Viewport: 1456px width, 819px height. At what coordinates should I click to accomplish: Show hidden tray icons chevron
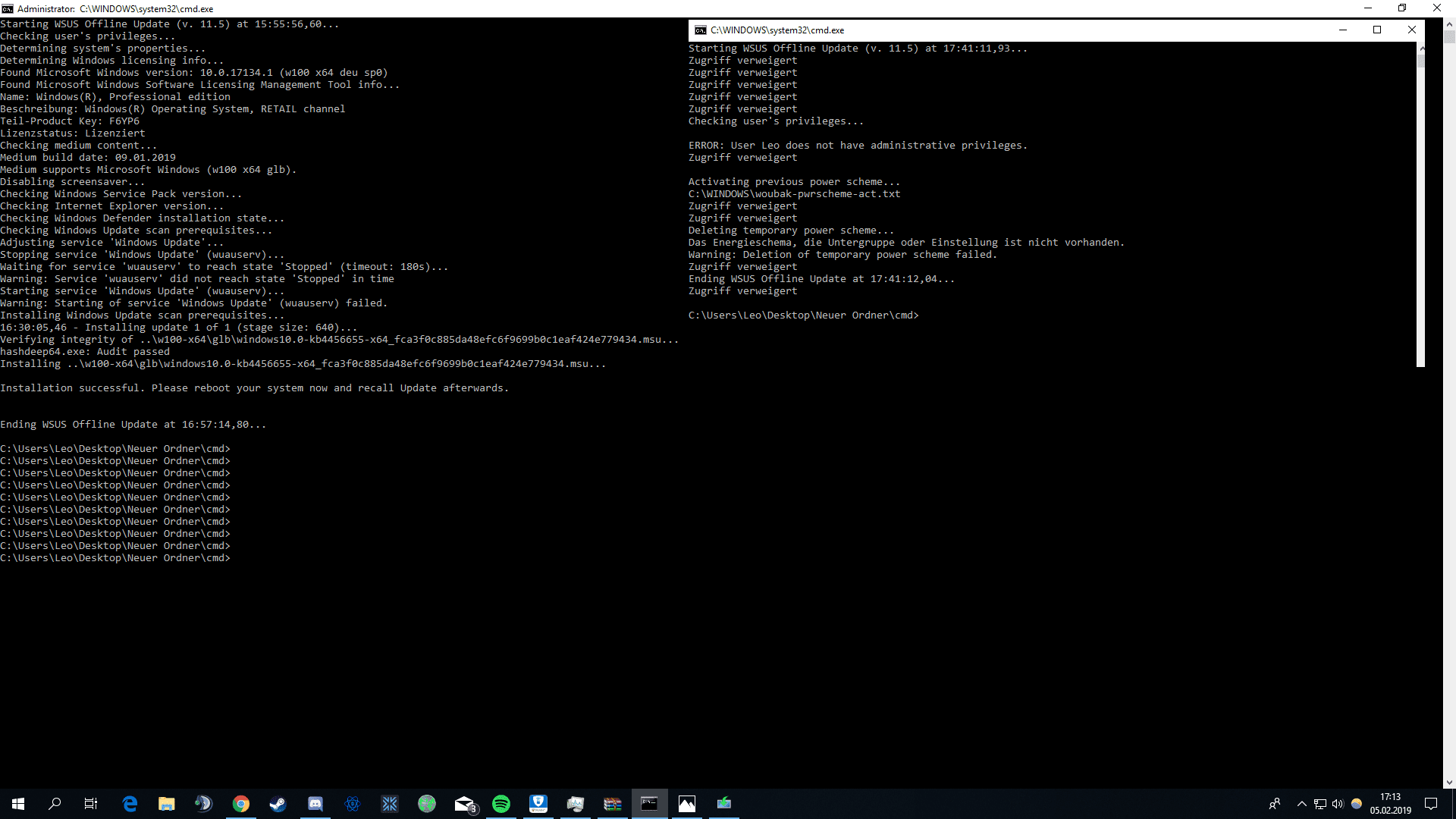[1302, 804]
